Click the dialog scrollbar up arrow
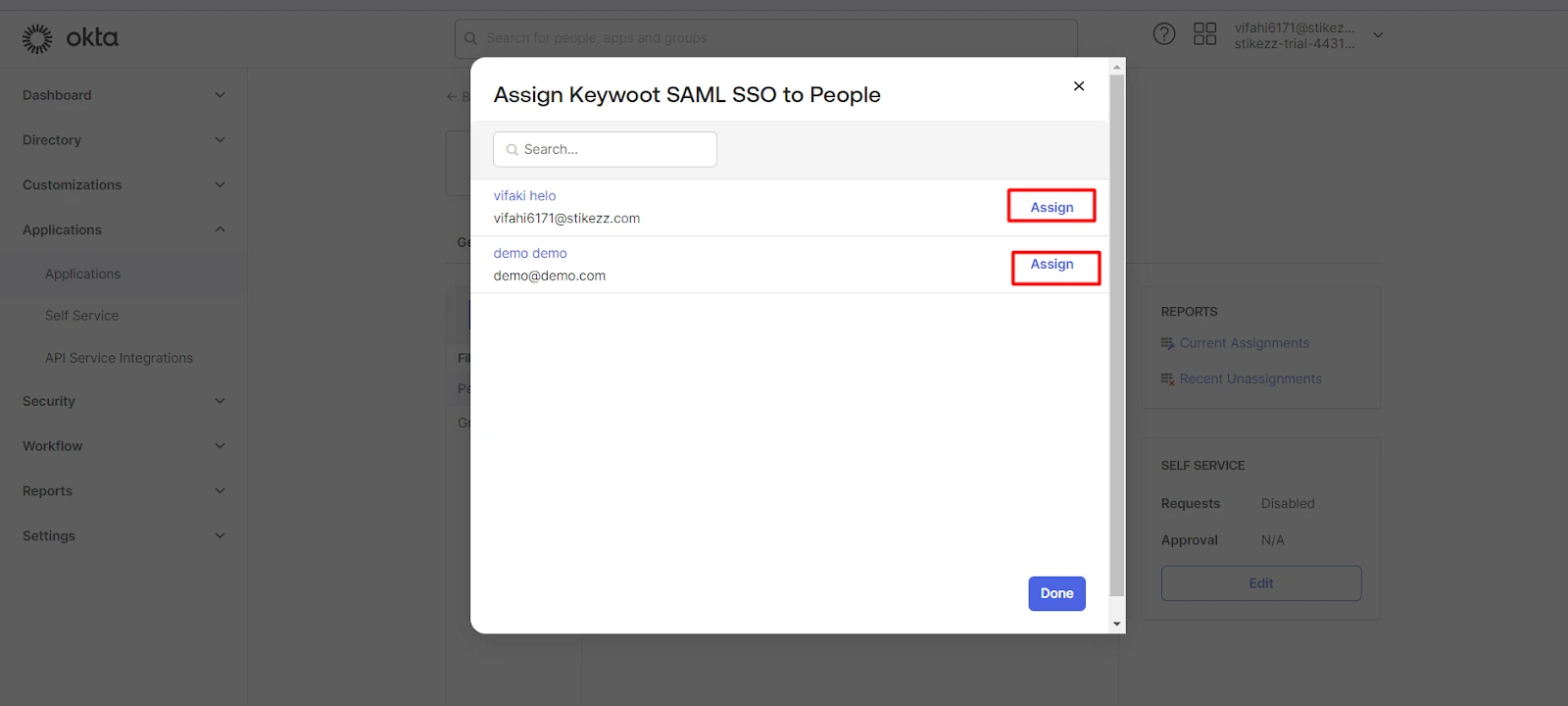This screenshot has height=706, width=1568. 1116,68
